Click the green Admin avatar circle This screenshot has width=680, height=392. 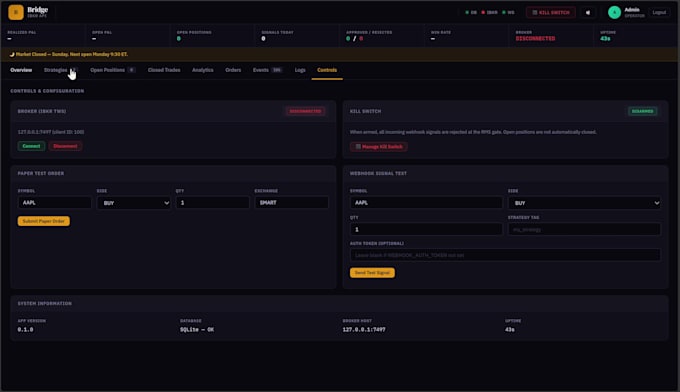point(614,13)
